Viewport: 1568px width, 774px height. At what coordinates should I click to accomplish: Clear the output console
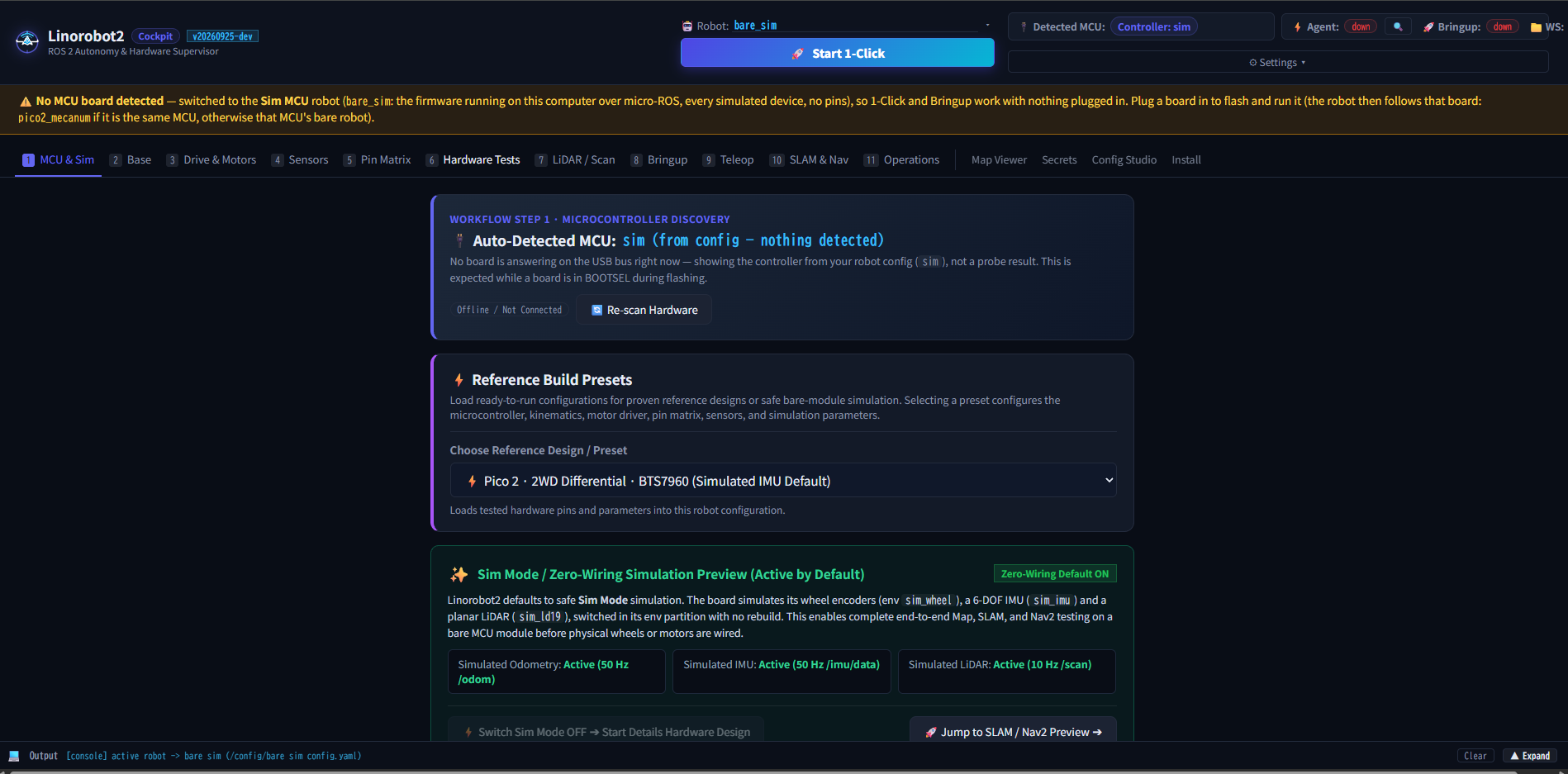pyautogui.click(x=1475, y=756)
